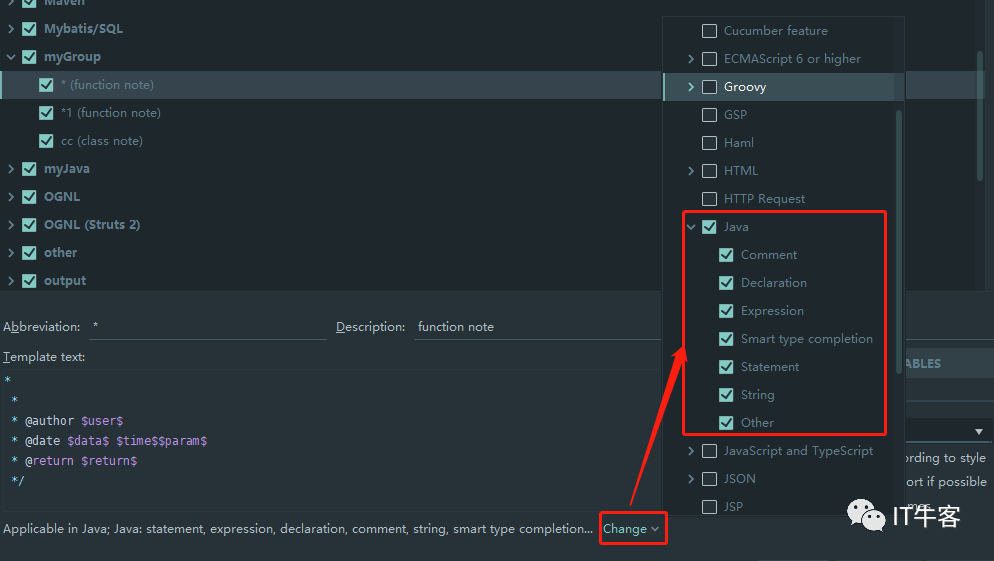Expand the Groovy context node
This screenshot has width=994, height=561.
[691, 87]
